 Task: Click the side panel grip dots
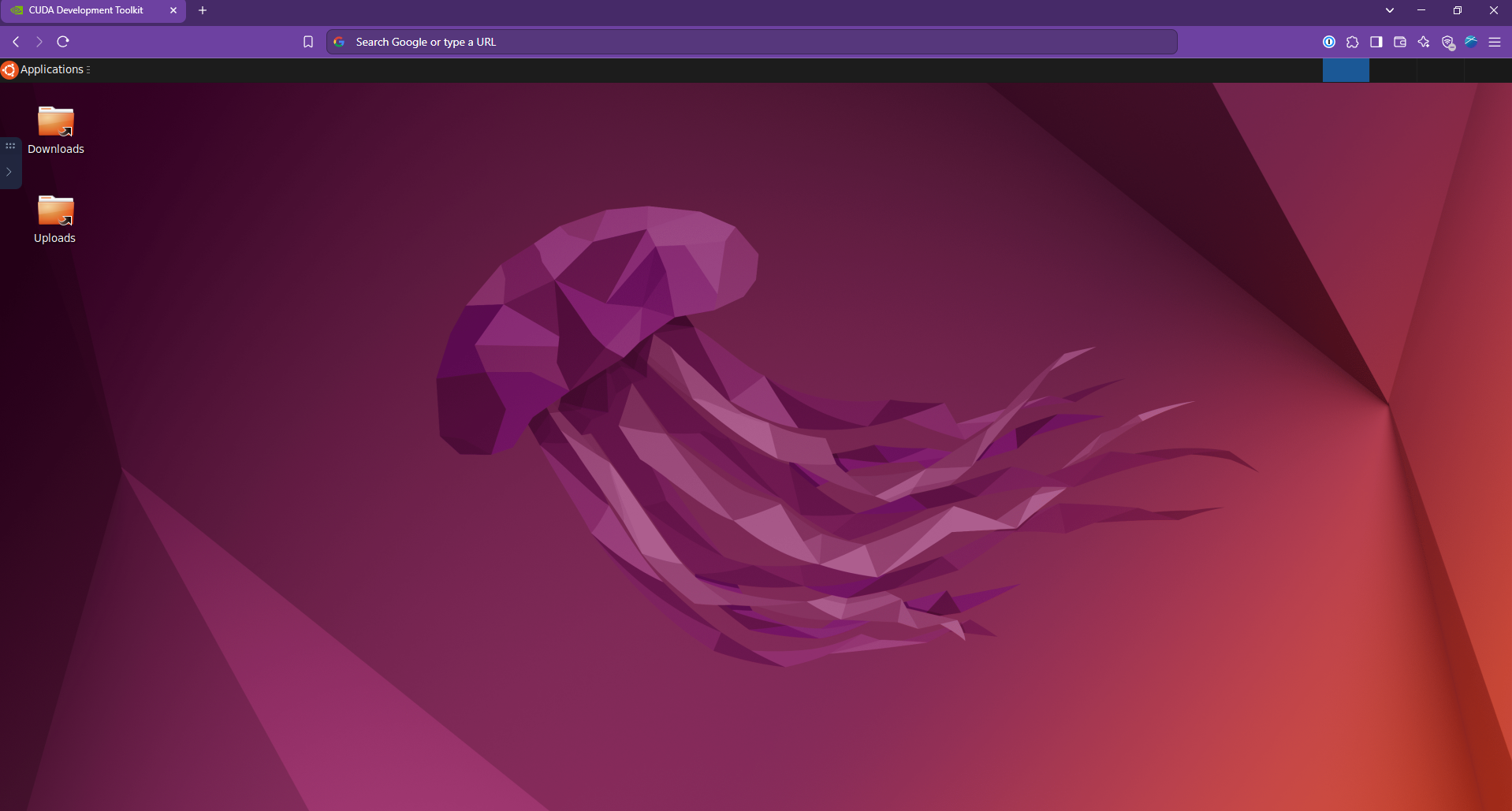point(10,146)
